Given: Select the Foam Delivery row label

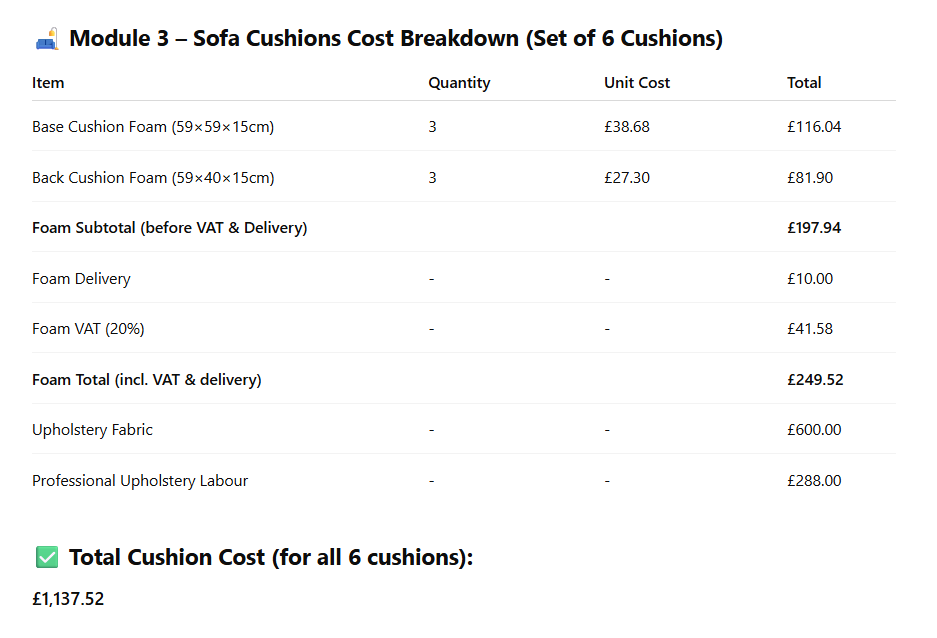Looking at the screenshot, I should (x=81, y=279).
